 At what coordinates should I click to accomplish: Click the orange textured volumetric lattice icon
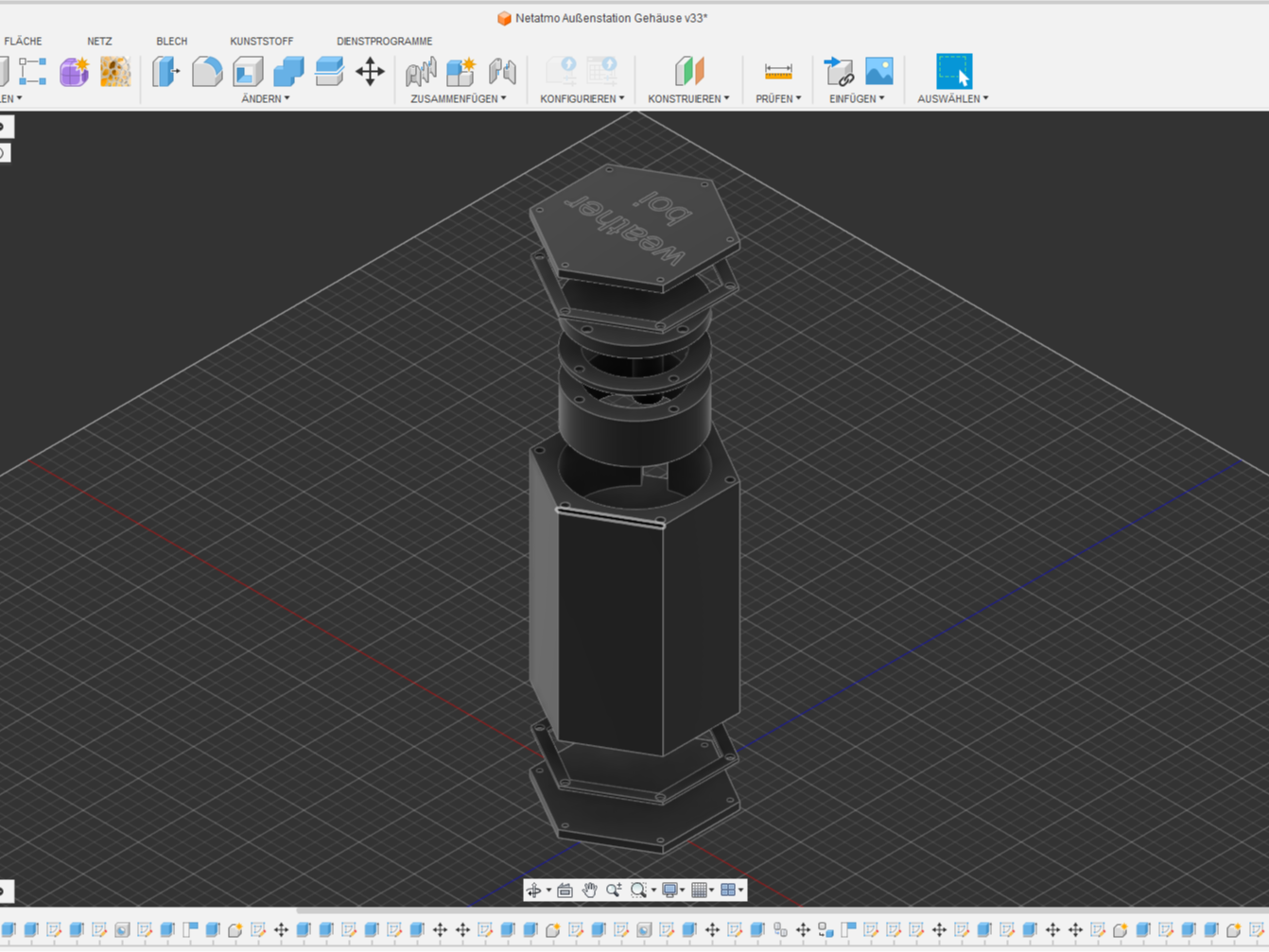click(x=115, y=71)
